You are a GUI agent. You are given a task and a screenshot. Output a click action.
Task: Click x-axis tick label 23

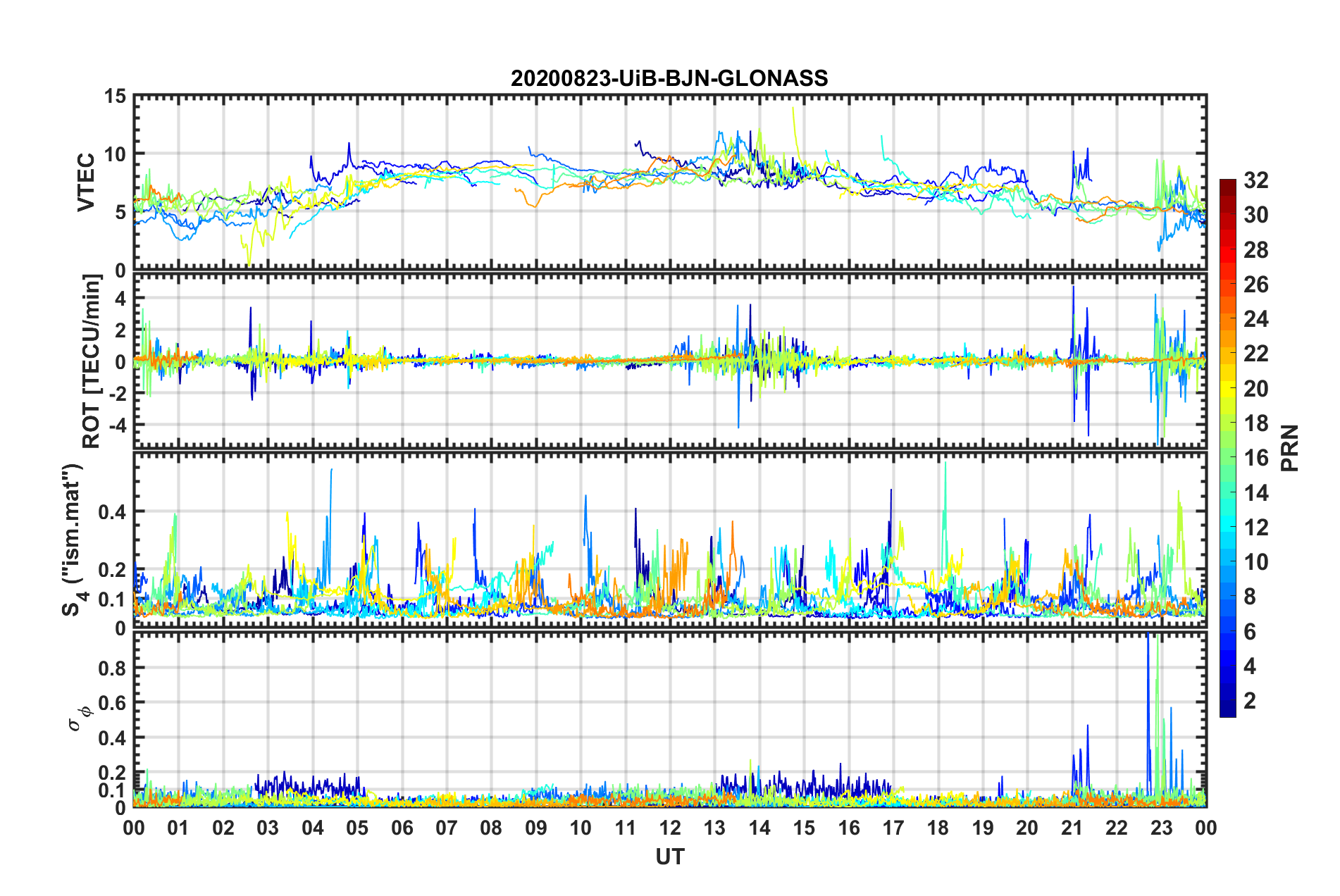coord(1162,828)
